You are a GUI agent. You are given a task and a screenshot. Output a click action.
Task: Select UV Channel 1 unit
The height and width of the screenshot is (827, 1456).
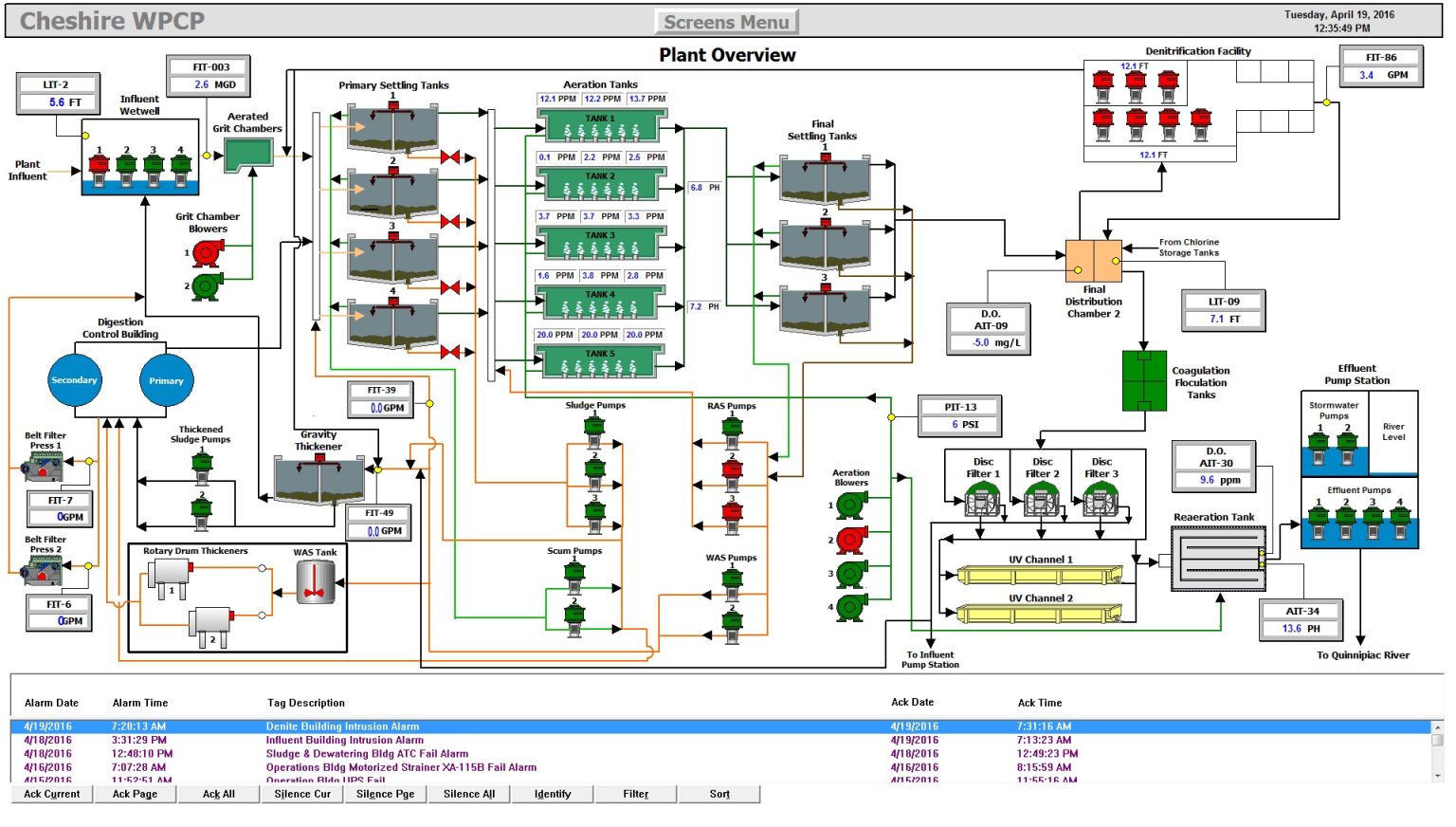1040,575
